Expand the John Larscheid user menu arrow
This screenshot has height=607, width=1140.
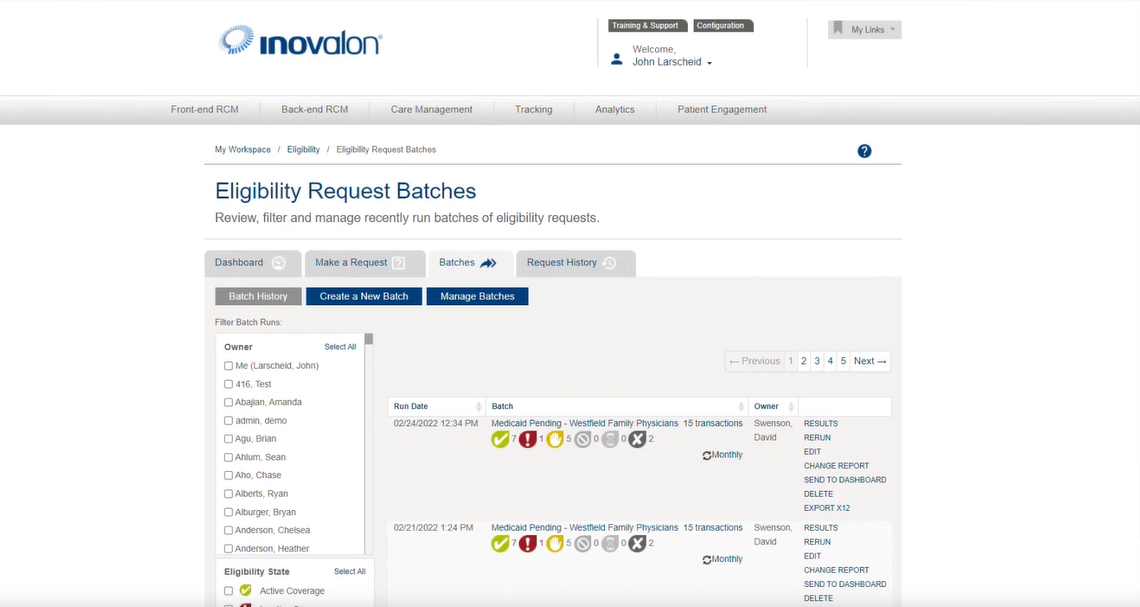(x=710, y=63)
